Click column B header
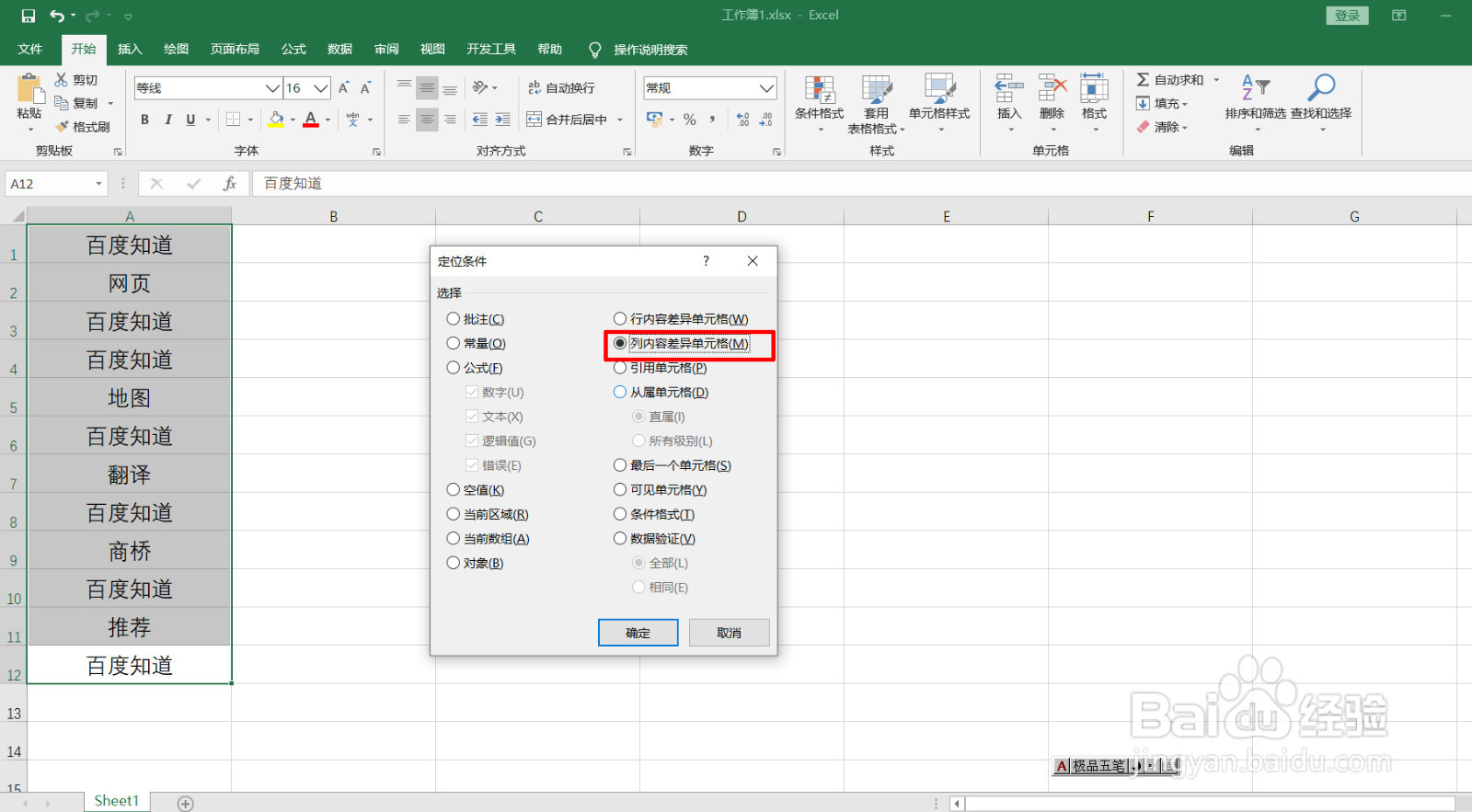Screen dimensions: 1472x812 click(x=333, y=217)
